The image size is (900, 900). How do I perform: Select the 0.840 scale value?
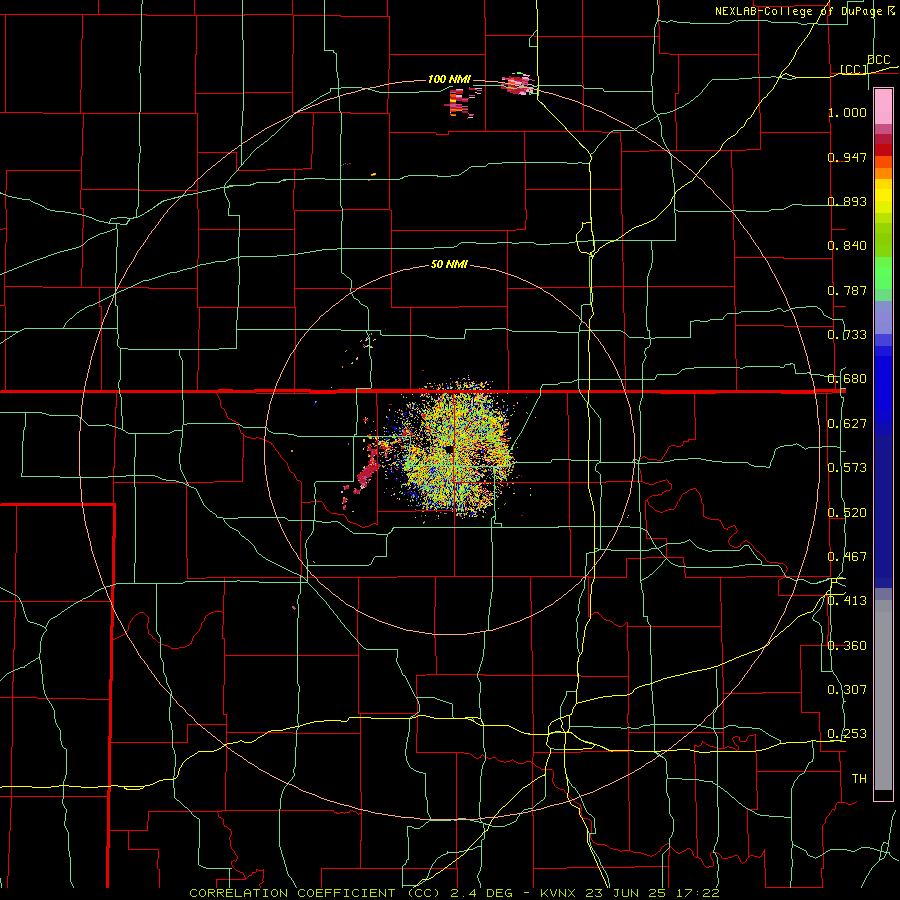847,246
